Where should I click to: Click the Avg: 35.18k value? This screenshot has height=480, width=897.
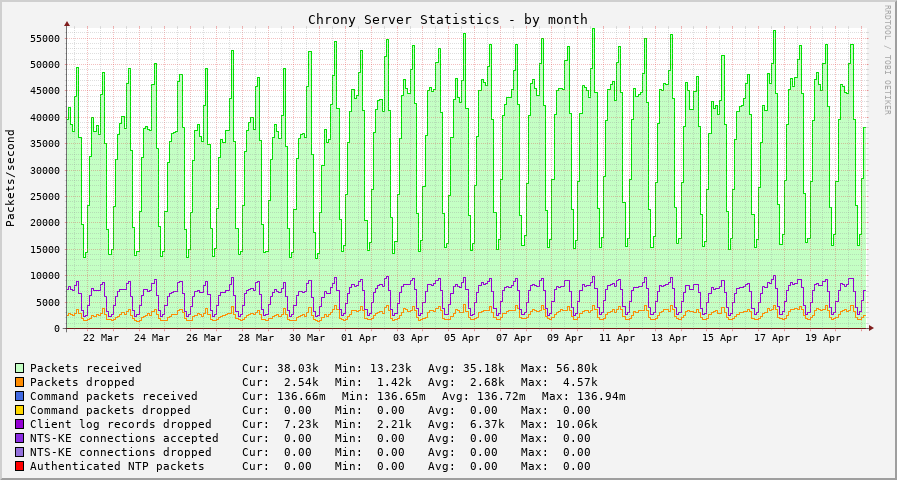pyautogui.click(x=466, y=368)
